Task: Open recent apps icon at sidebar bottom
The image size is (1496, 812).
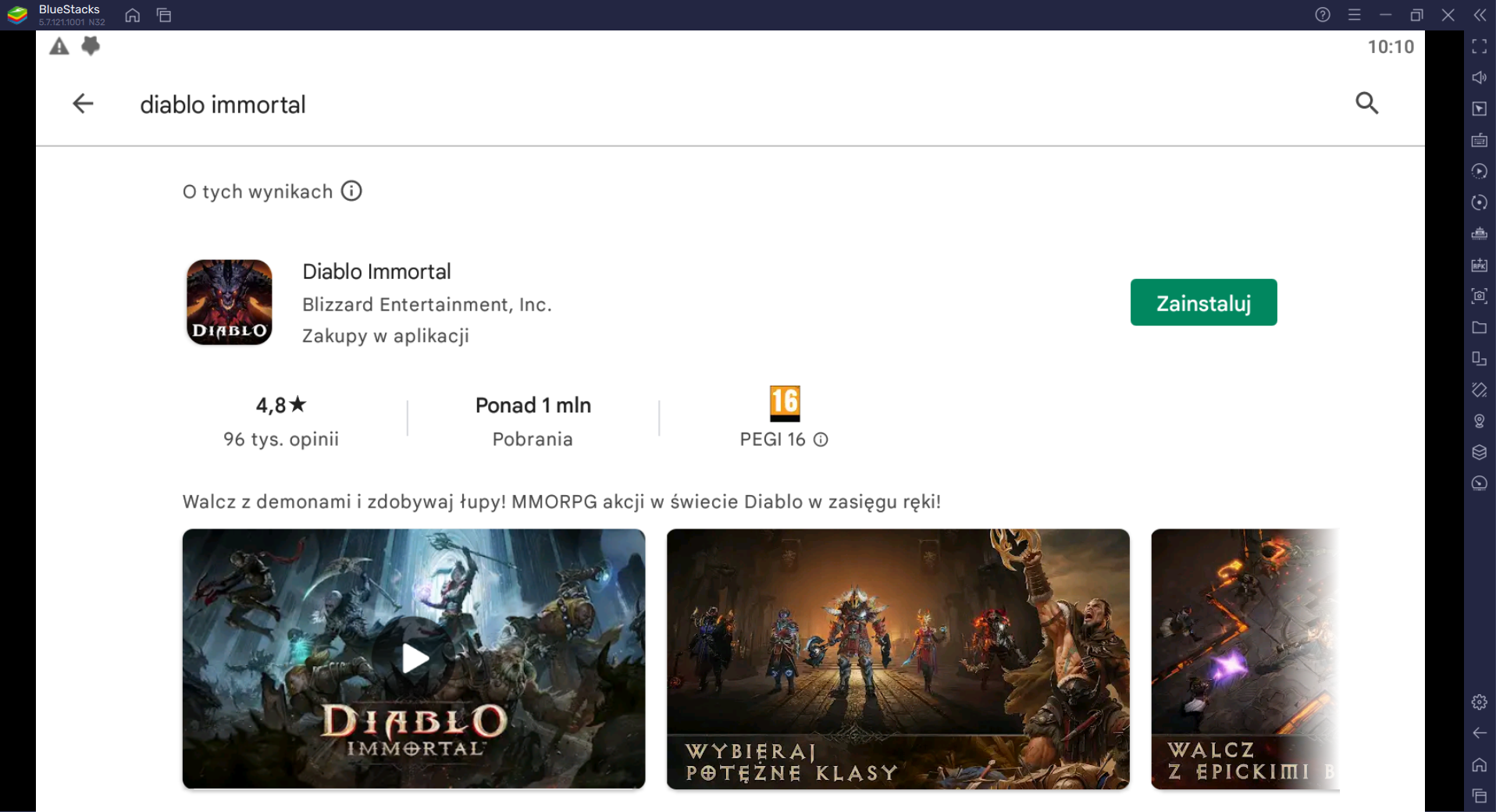Action: [1479, 796]
